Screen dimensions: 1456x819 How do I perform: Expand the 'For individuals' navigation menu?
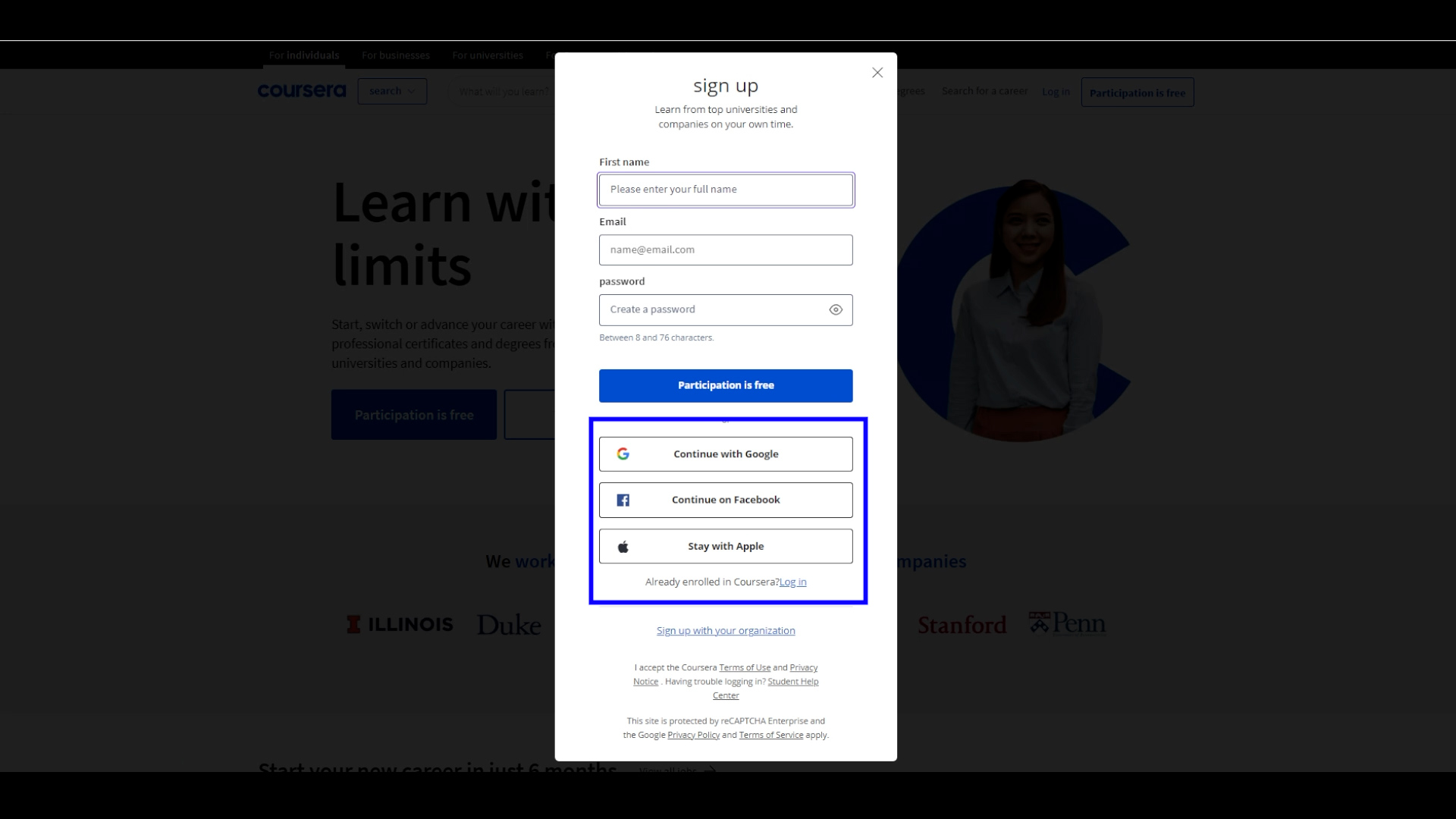[x=303, y=54]
